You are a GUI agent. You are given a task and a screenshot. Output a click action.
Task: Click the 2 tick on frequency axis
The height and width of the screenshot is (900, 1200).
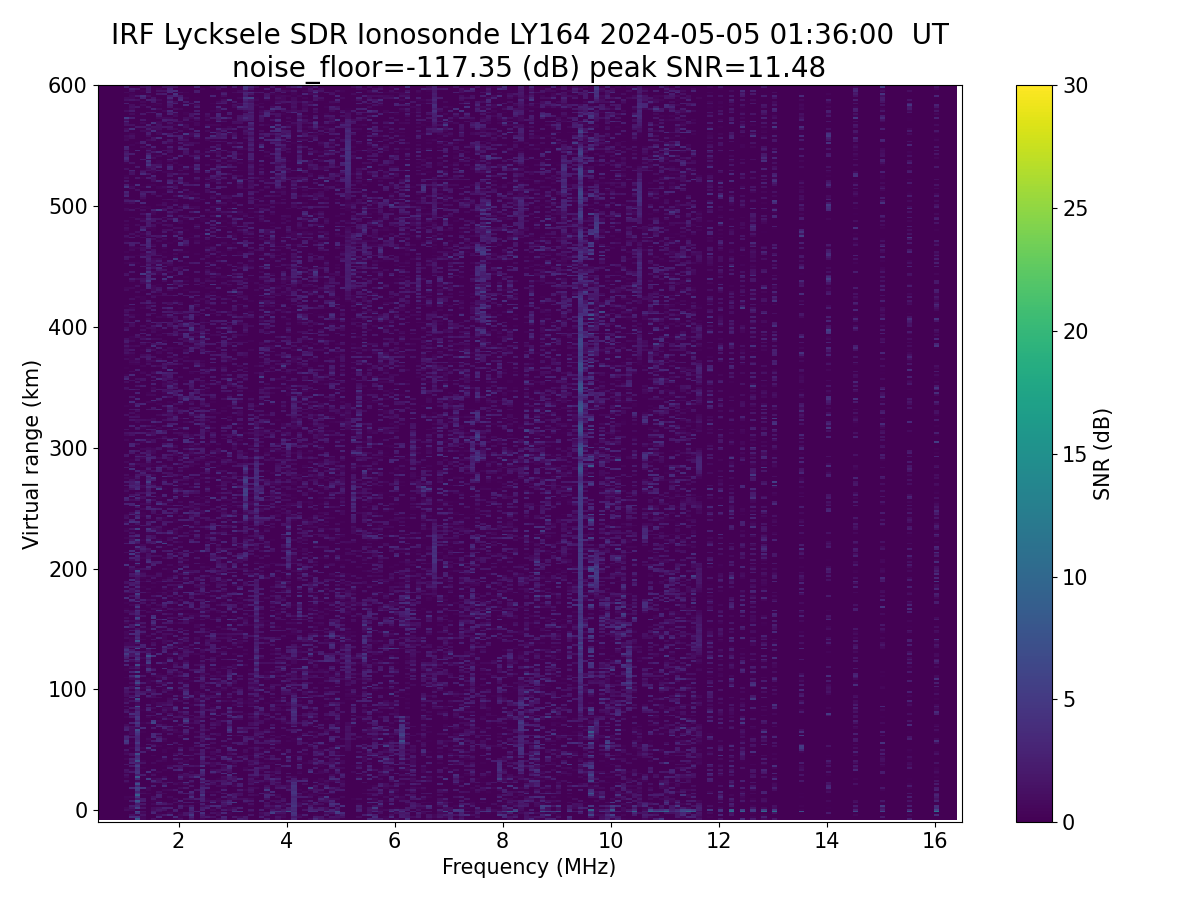(x=179, y=840)
